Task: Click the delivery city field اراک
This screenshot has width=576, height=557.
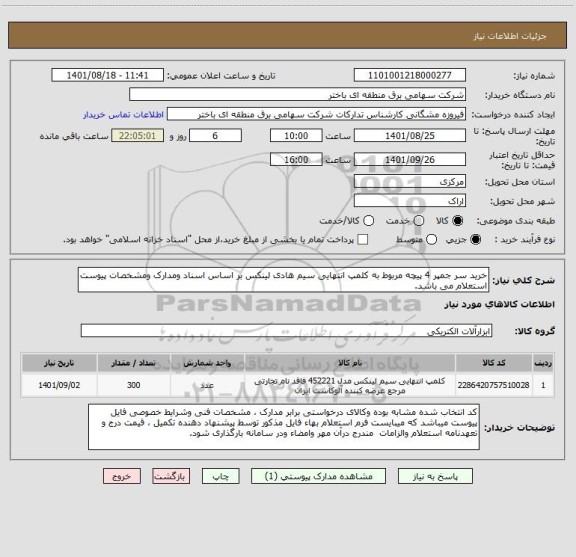Action: coord(410,201)
